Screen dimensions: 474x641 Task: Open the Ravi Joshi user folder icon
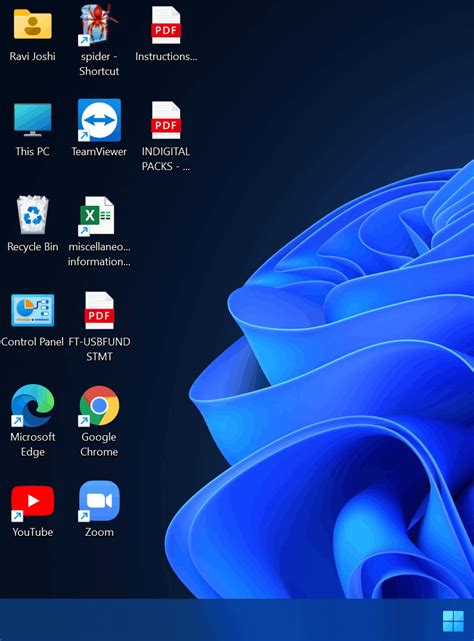click(x=33, y=24)
